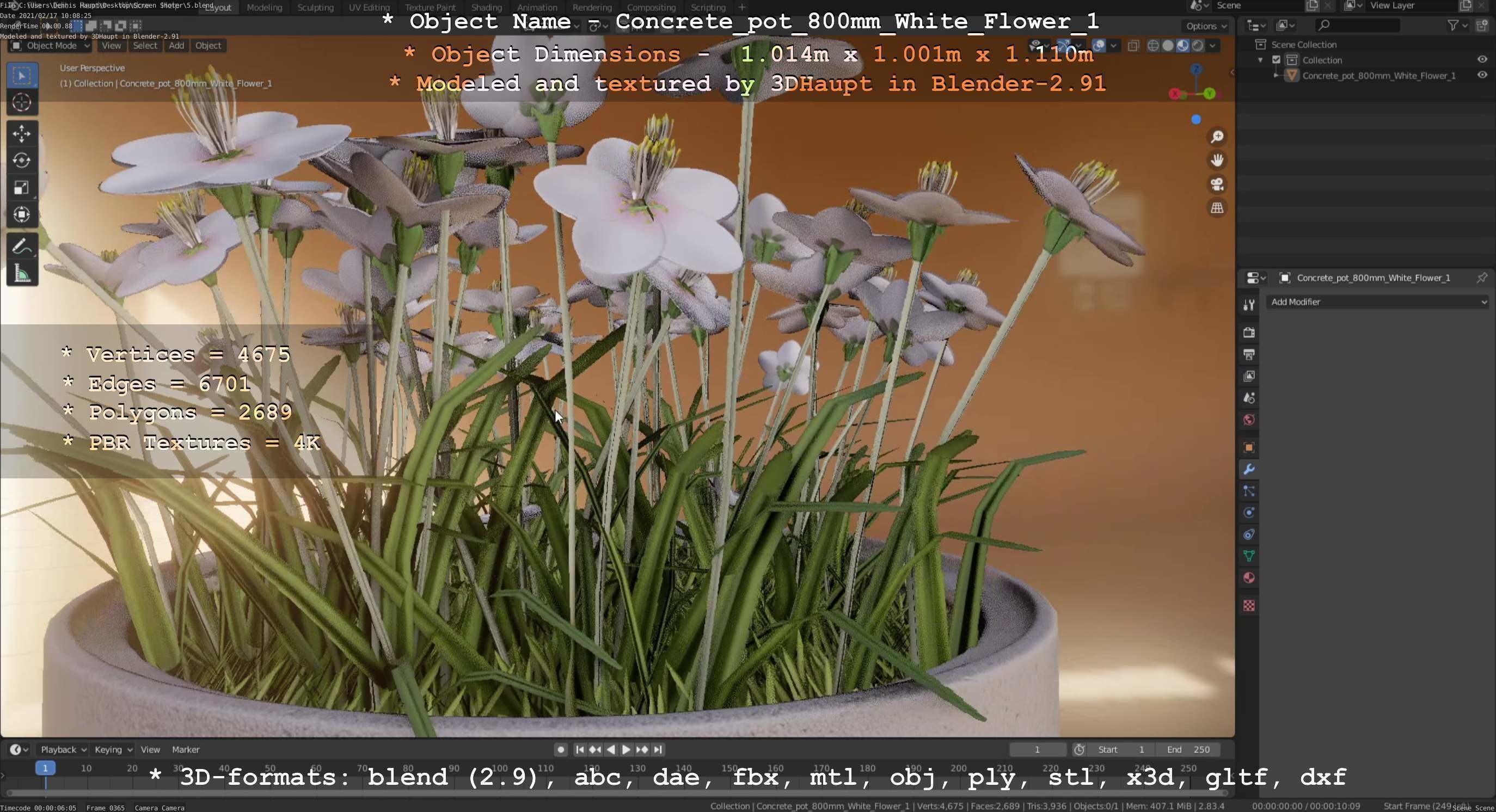Viewport: 1496px width, 812px height.
Task: Switch to rendered viewport shading
Action: [1198, 46]
